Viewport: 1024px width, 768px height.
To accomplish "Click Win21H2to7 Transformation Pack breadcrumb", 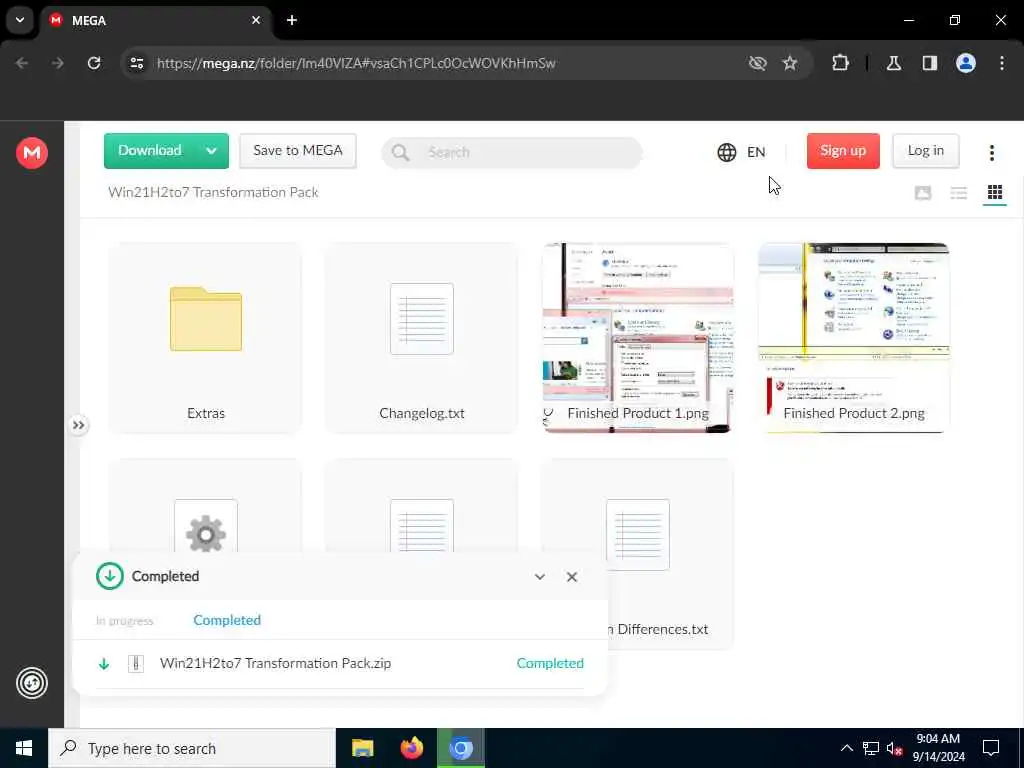I will [x=214, y=192].
